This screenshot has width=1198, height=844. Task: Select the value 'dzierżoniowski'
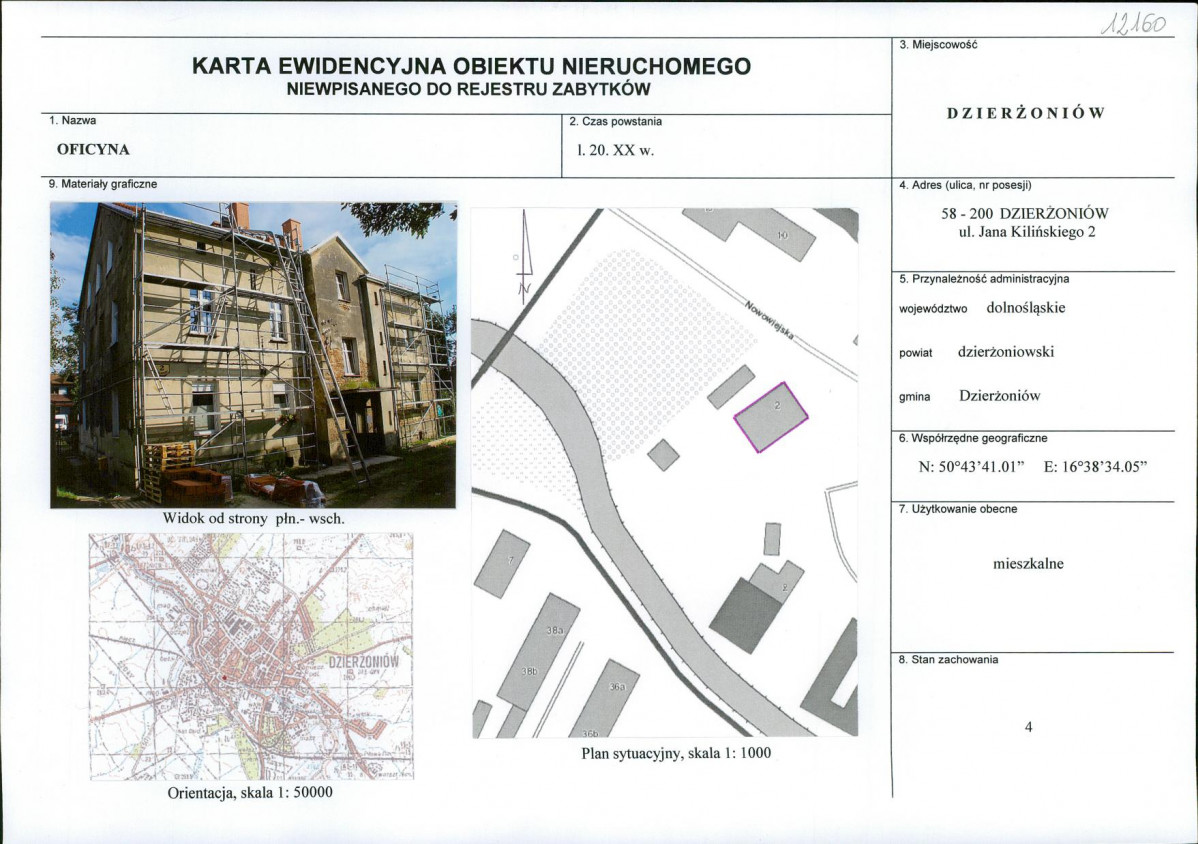pyautogui.click(x=1006, y=352)
